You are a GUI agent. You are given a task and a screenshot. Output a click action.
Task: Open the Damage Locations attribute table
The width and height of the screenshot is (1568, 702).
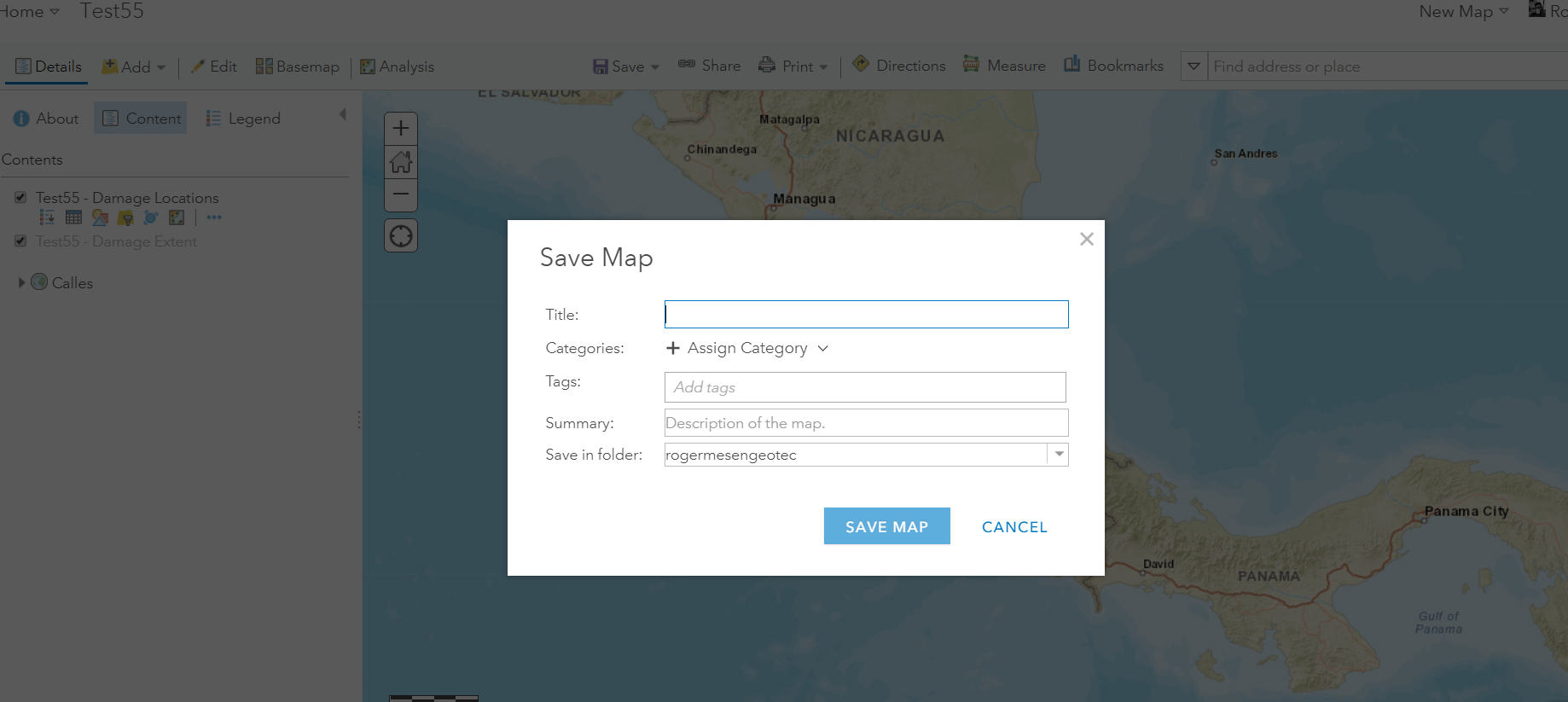click(73, 218)
